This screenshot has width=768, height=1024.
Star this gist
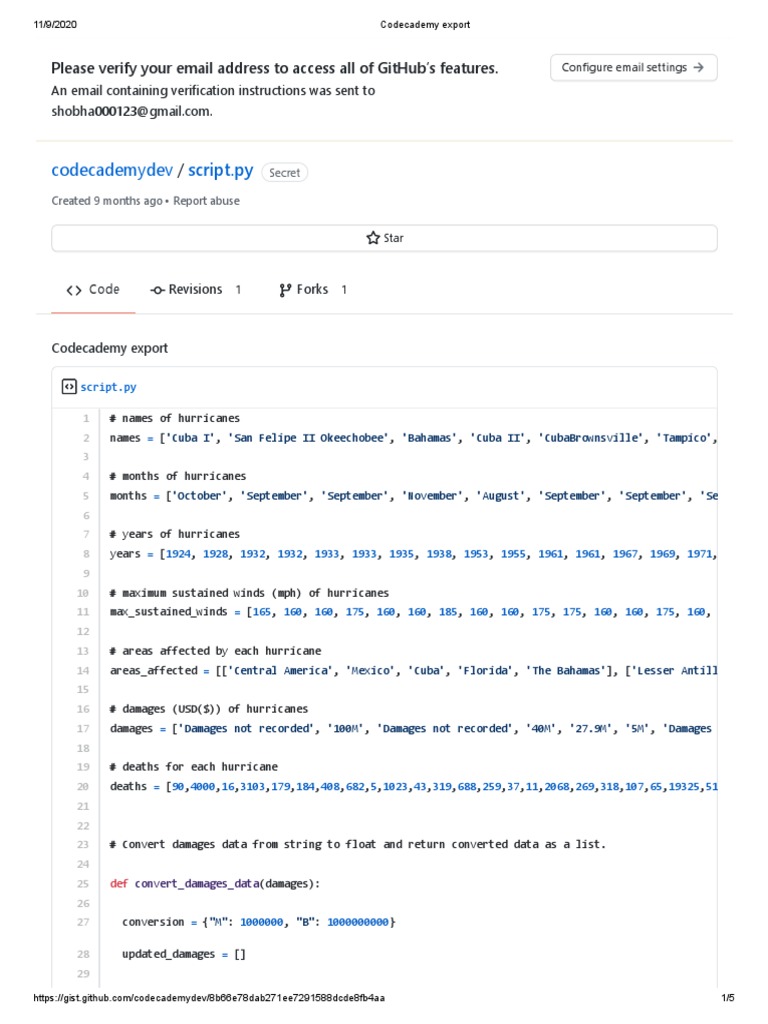coord(384,238)
